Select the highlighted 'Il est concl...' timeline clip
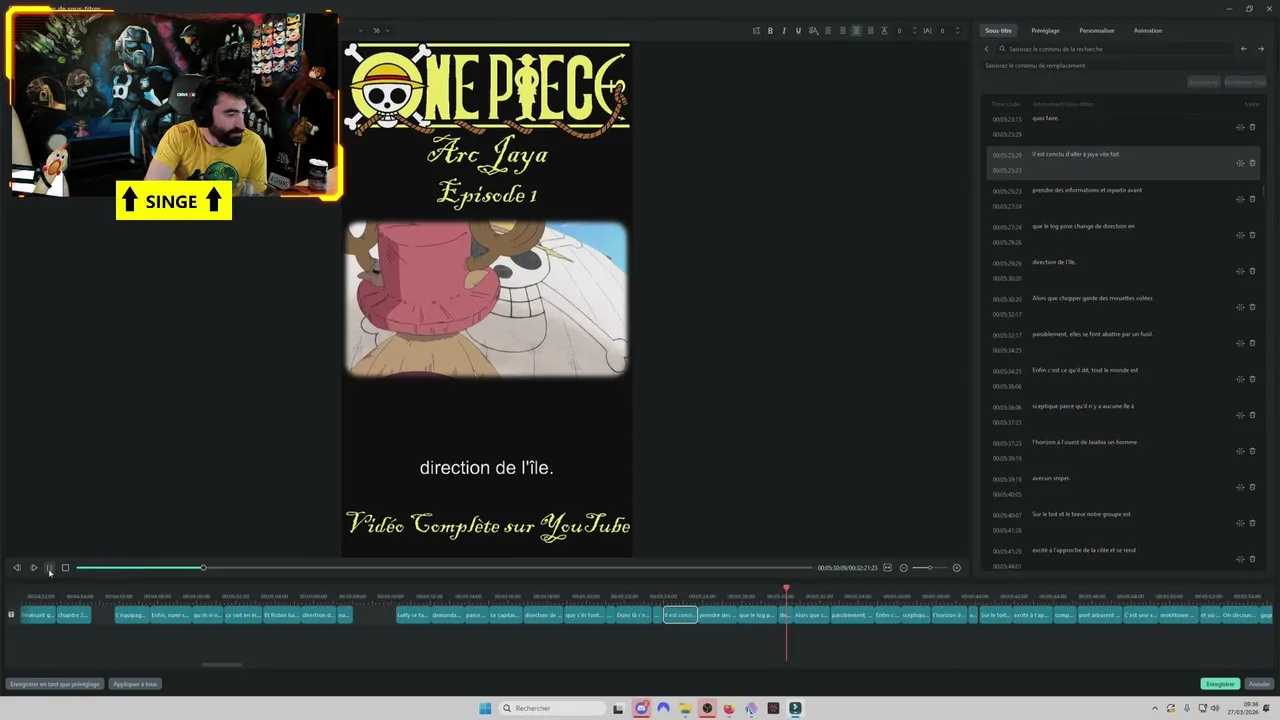Image resolution: width=1280 pixels, height=720 pixels. [x=680, y=615]
